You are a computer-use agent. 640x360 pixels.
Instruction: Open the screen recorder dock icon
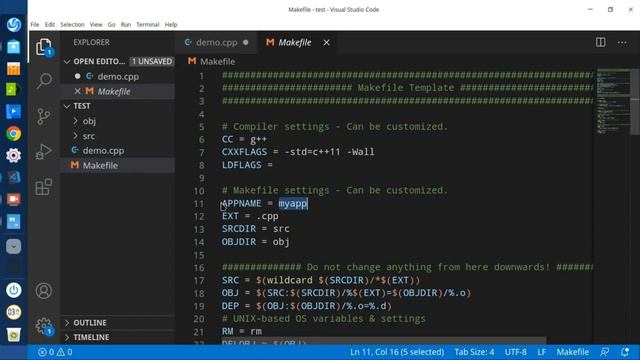click(x=13, y=199)
